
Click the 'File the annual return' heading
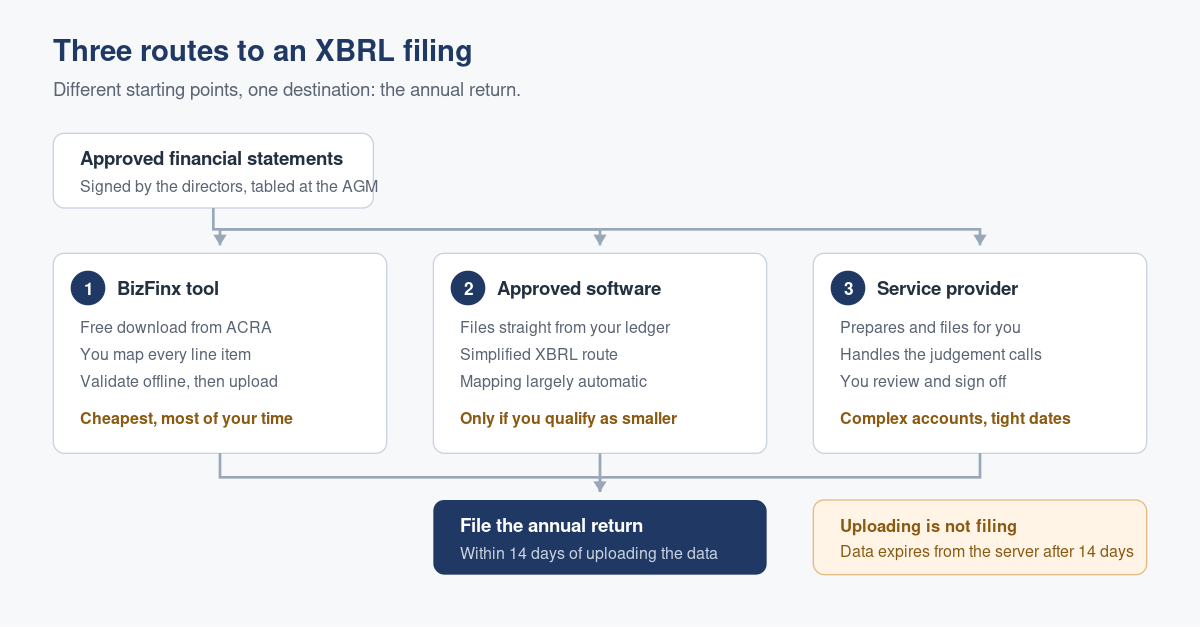click(551, 526)
